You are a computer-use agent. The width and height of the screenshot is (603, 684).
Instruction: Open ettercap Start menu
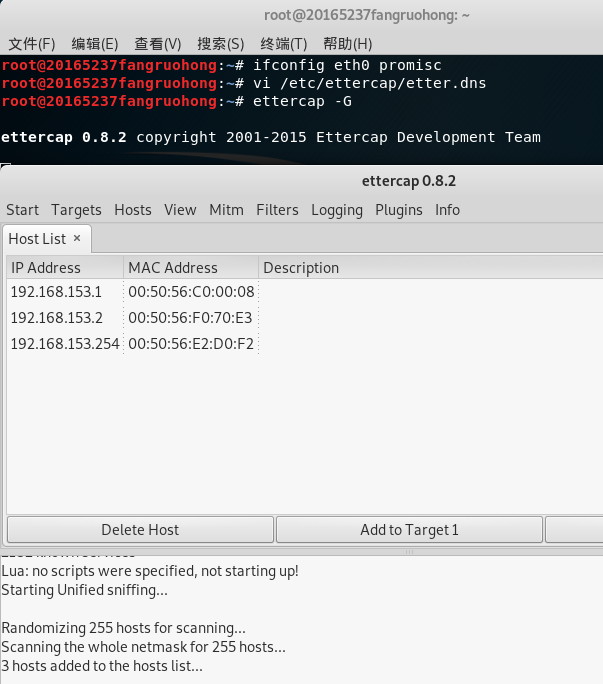(x=22, y=210)
